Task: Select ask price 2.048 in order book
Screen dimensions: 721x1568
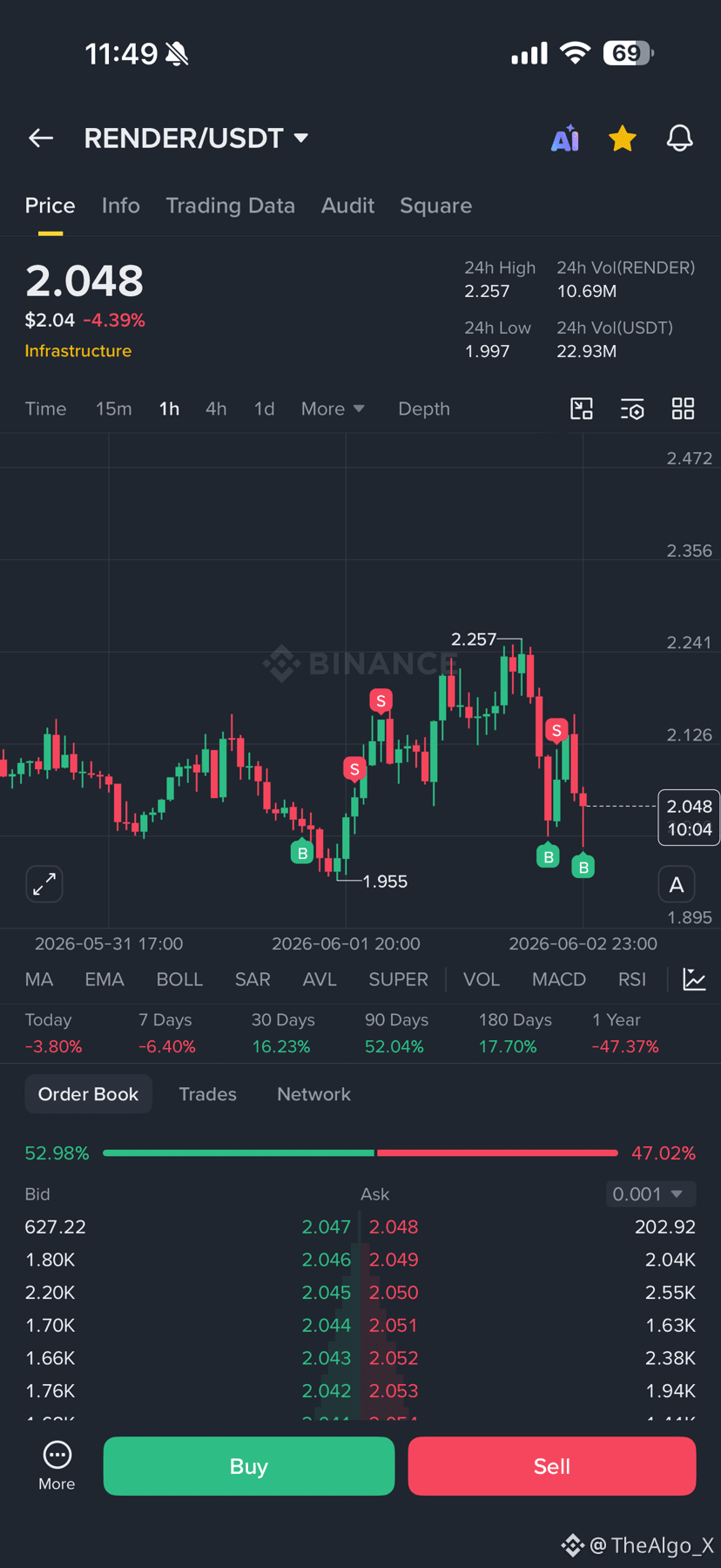Action: pyautogui.click(x=394, y=1227)
